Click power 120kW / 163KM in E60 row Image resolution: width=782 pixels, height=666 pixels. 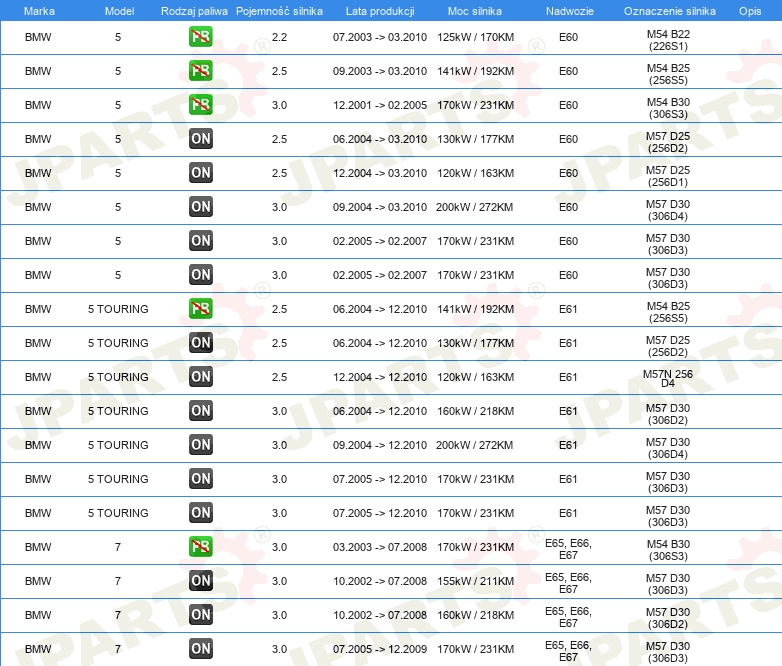point(475,173)
